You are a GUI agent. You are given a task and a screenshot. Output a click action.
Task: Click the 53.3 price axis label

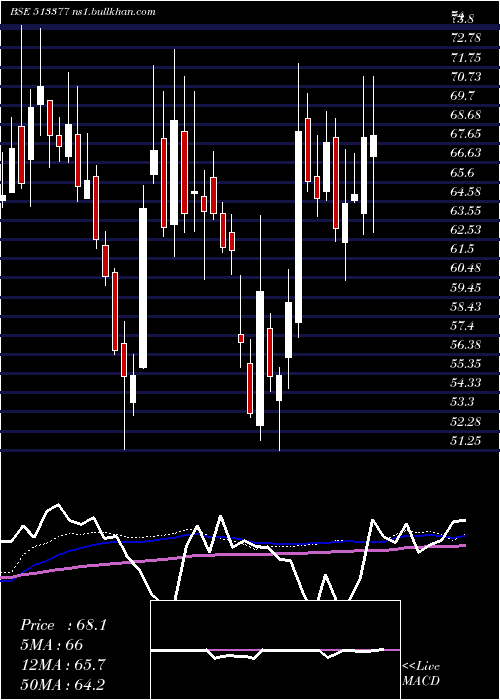463,402
